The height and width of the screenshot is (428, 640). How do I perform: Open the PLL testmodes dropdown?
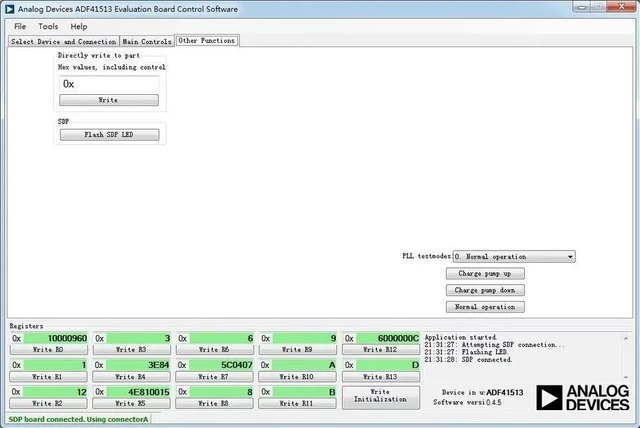514,257
